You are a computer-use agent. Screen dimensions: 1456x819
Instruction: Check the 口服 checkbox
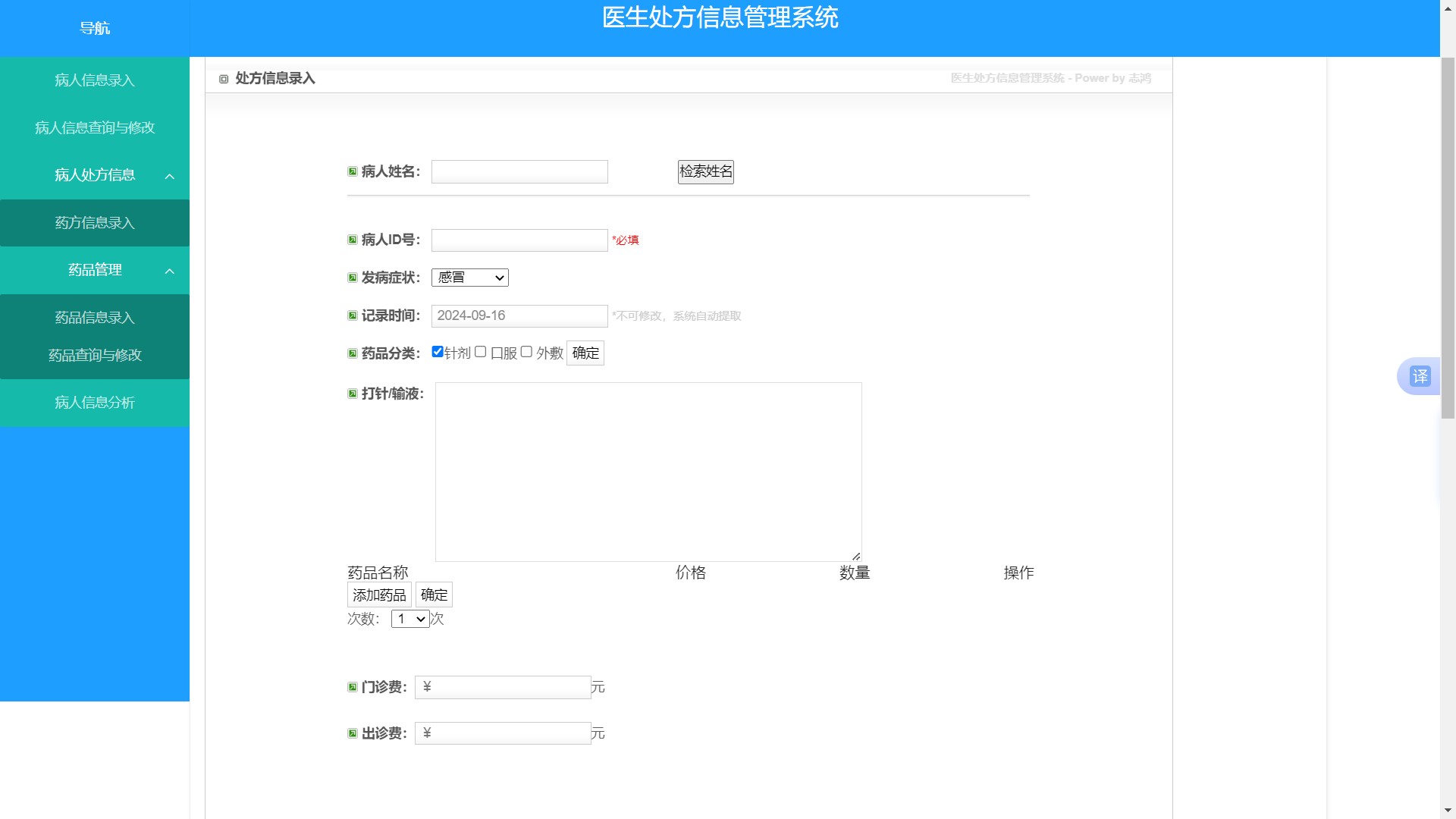pyautogui.click(x=481, y=352)
